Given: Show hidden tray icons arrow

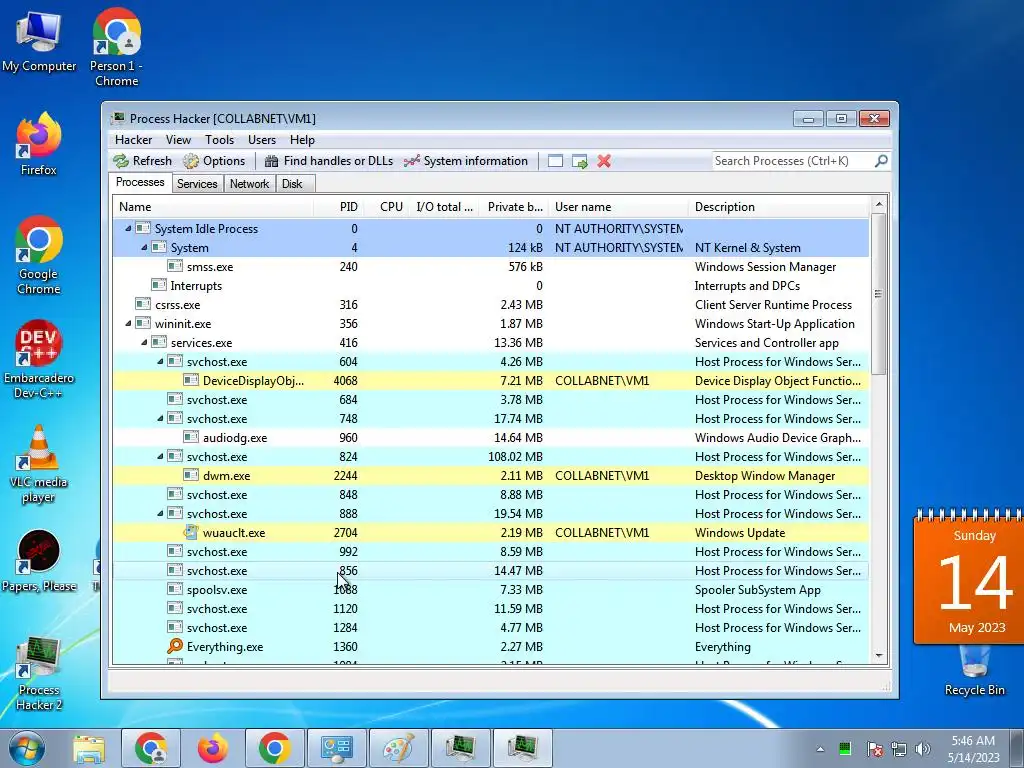Looking at the screenshot, I should 820,749.
